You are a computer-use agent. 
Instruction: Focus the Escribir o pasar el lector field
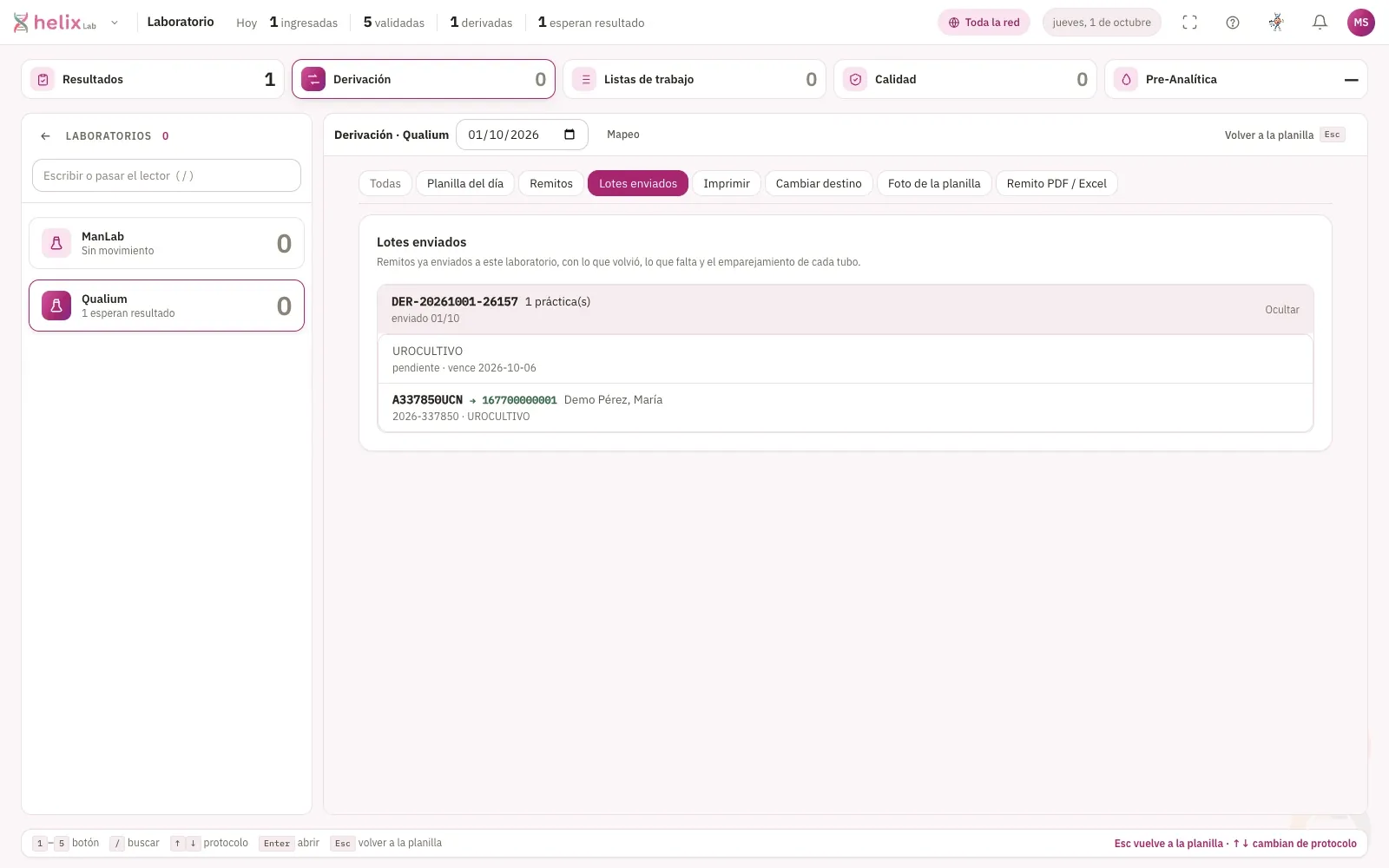(167, 175)
